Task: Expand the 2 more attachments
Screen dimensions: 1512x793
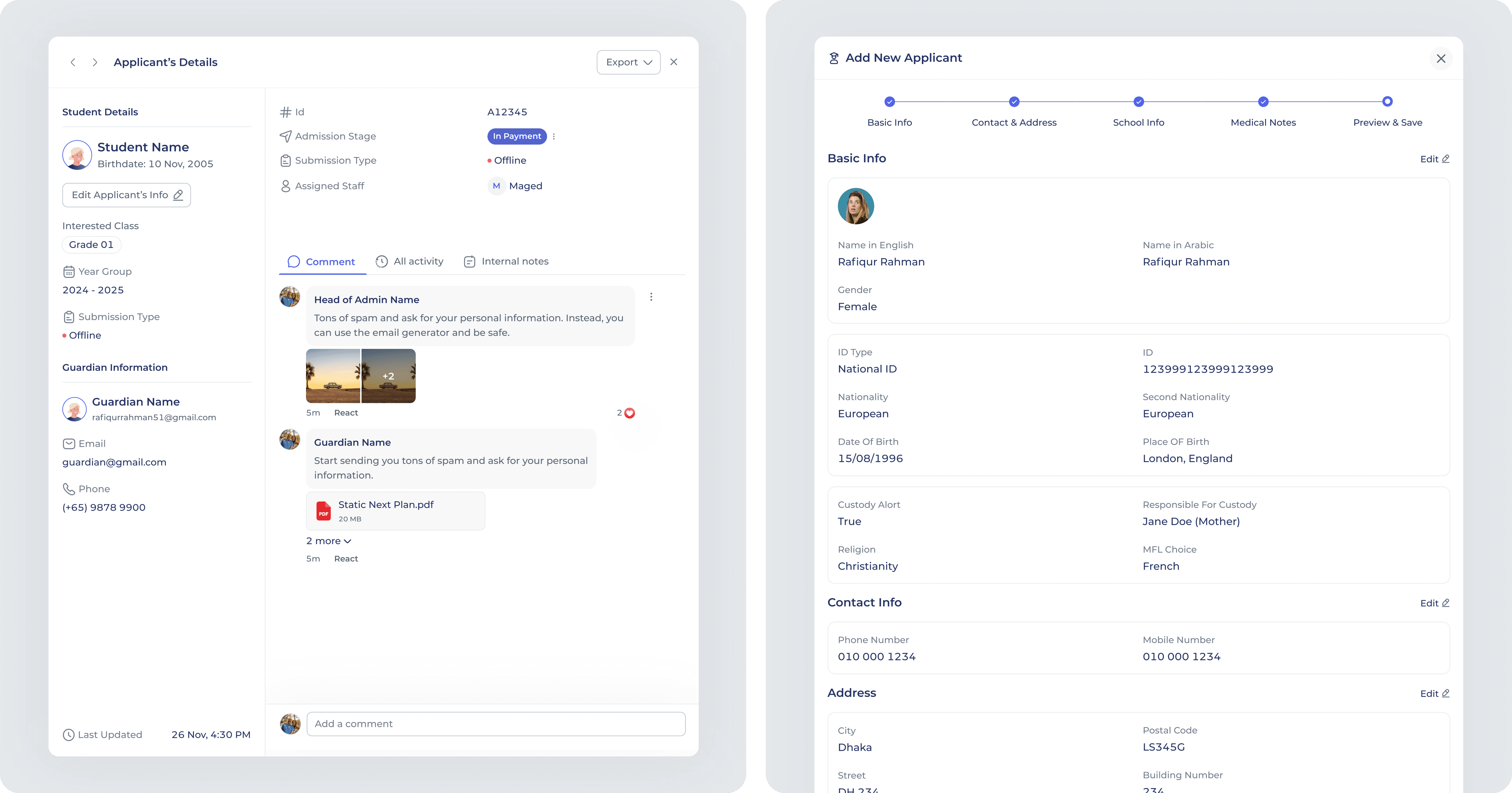Action: tap(328, 540)
